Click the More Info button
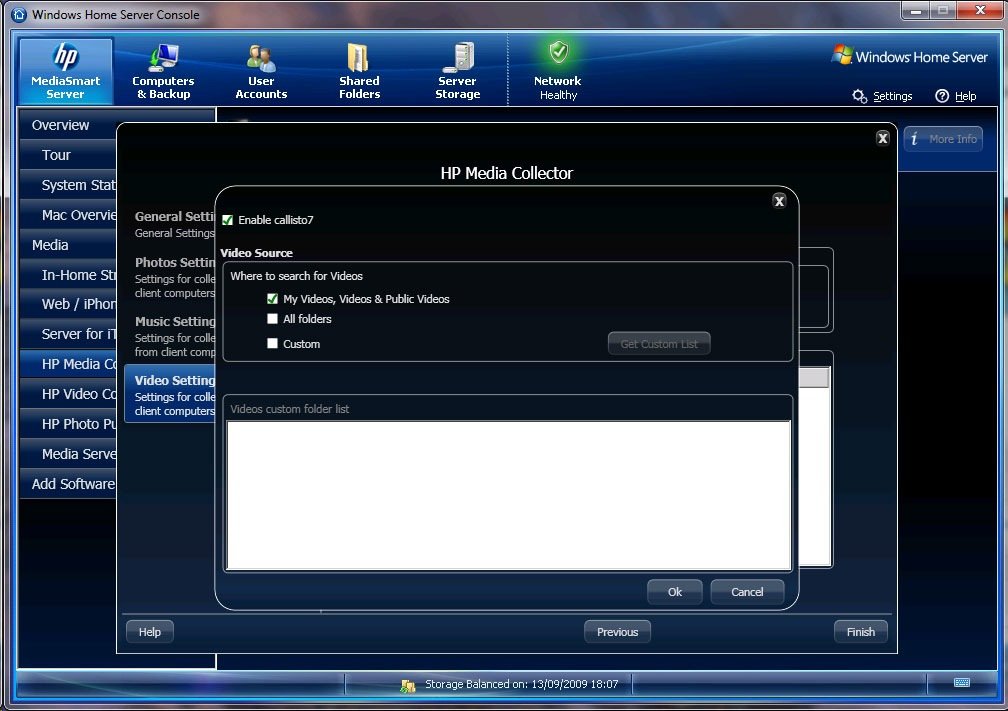This screenshot has width=1008, height=711. [943, 139]
